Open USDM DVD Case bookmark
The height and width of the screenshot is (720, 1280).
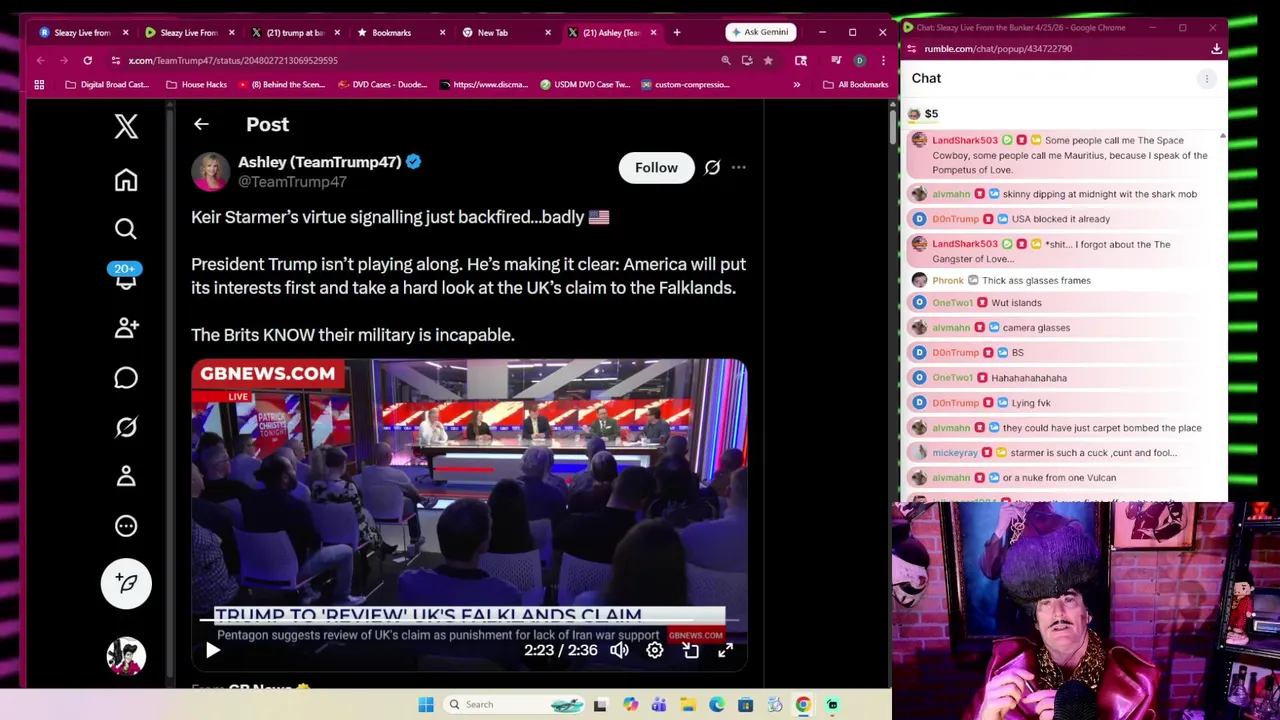(x=585, y=85)
